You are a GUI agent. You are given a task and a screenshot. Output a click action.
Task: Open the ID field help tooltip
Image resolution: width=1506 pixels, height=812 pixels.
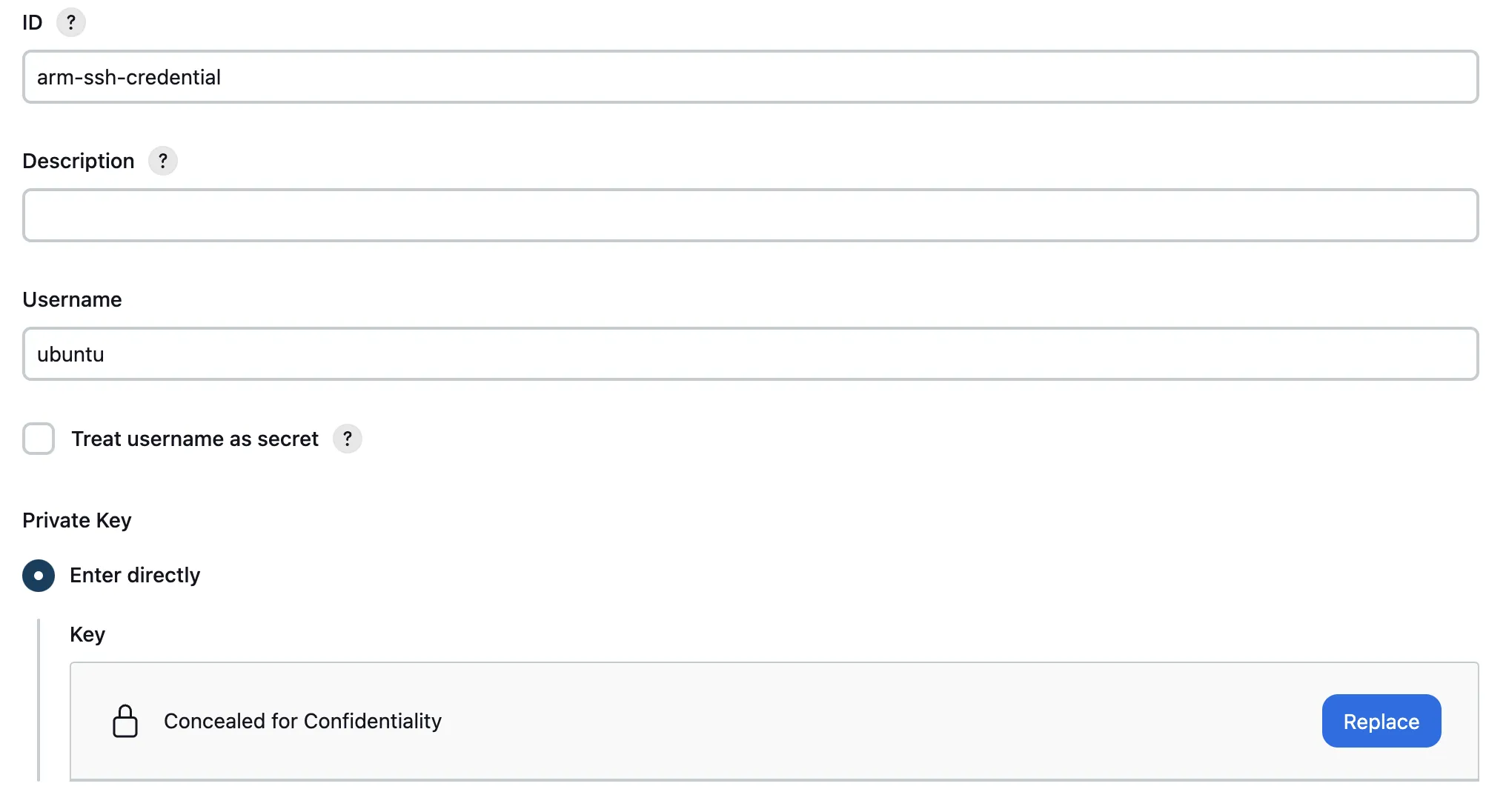tap(71, 22)
